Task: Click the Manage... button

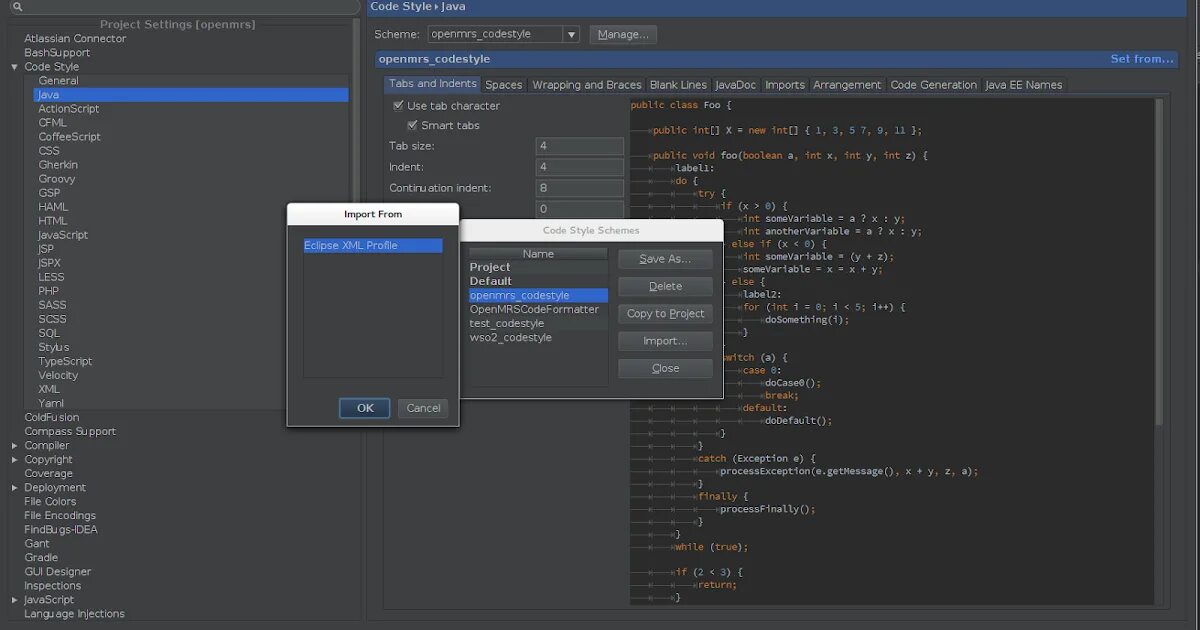Action: 623,34
